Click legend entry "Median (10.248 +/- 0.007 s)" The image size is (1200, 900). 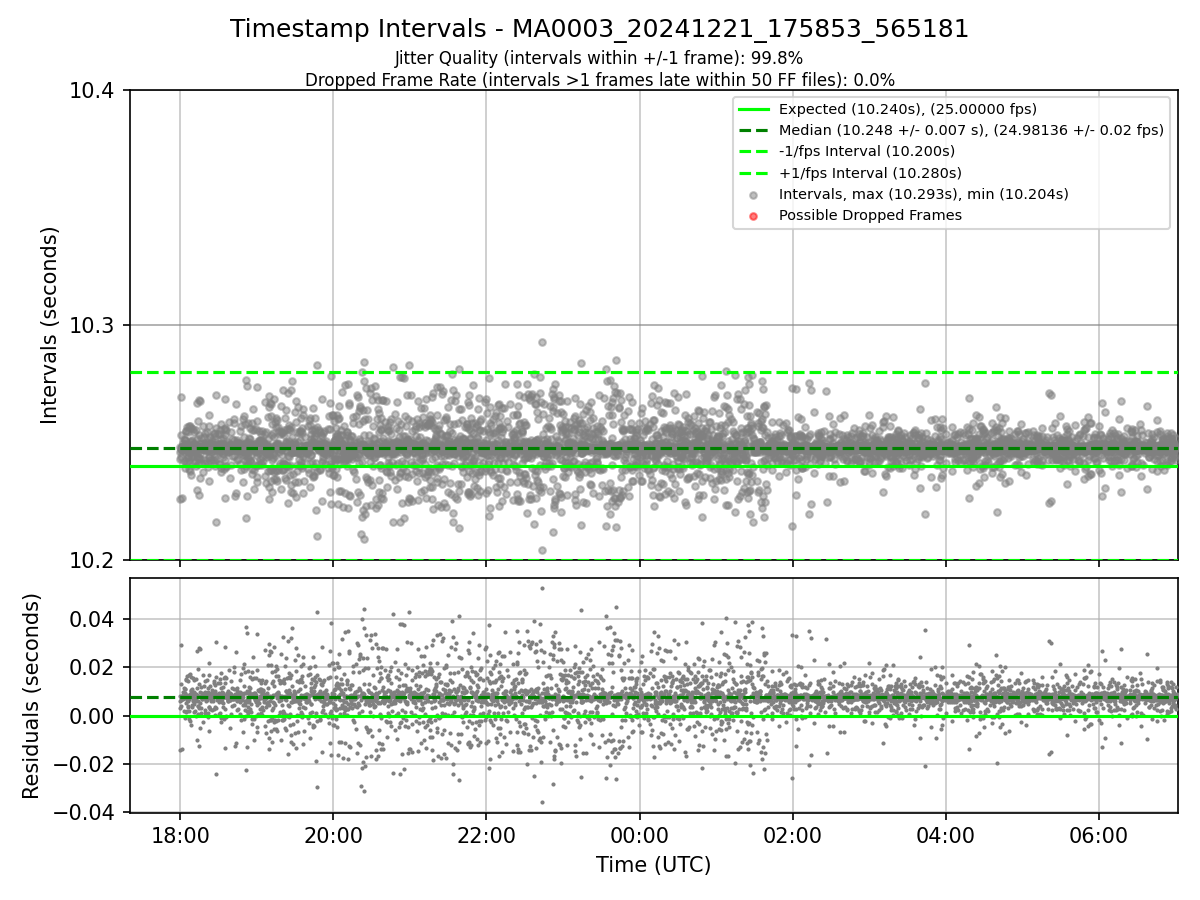[971, 130]
